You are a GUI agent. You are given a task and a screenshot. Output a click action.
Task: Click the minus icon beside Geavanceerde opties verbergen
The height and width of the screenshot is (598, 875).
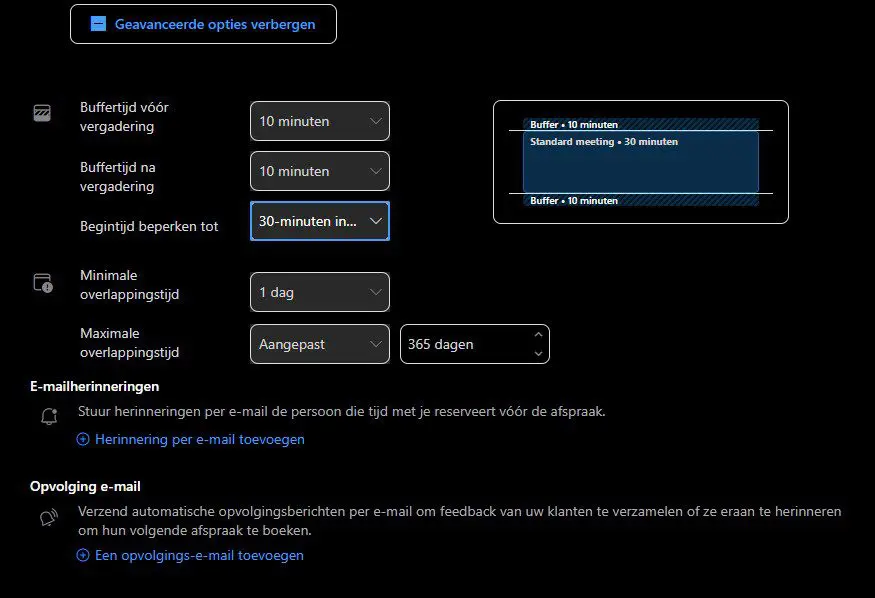tap(98, 24)
